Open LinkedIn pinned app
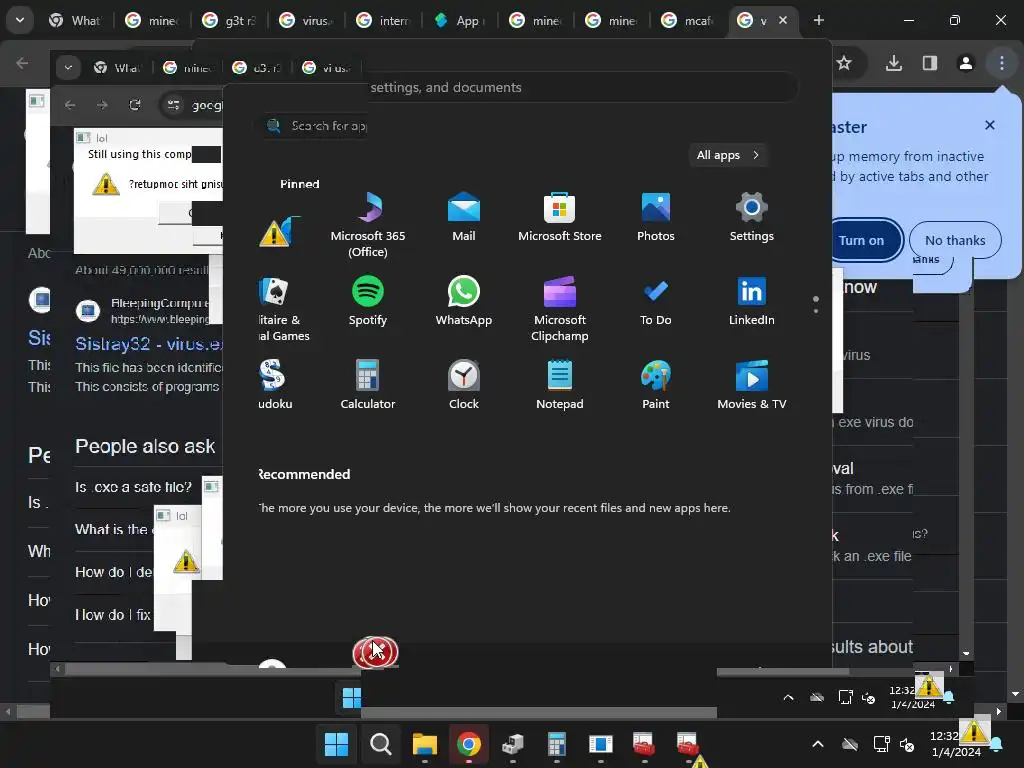Viewport: 1024px width, 768px height. (x=752, y=300)
